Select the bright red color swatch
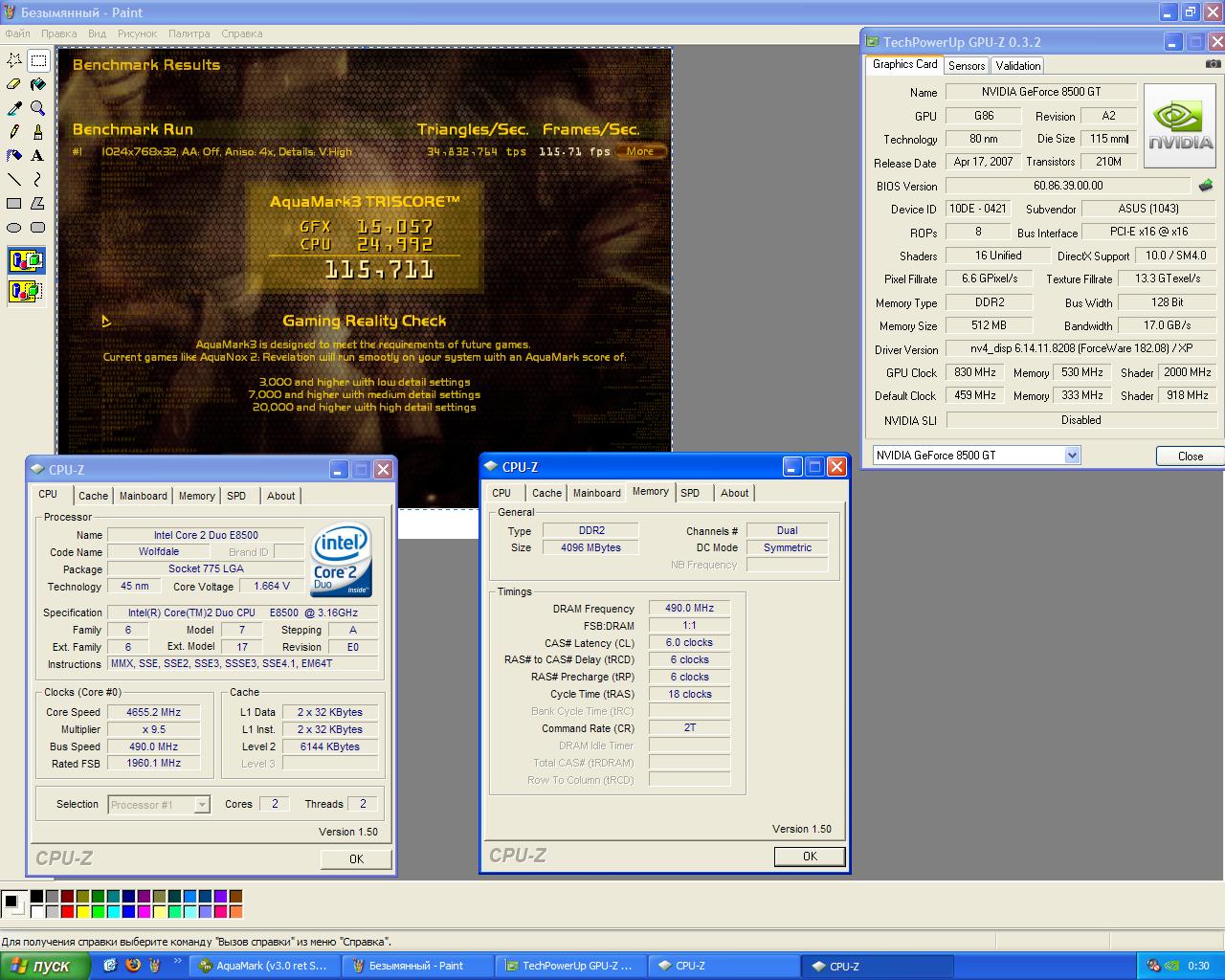 pyautogui.click(x=68, y=912)
